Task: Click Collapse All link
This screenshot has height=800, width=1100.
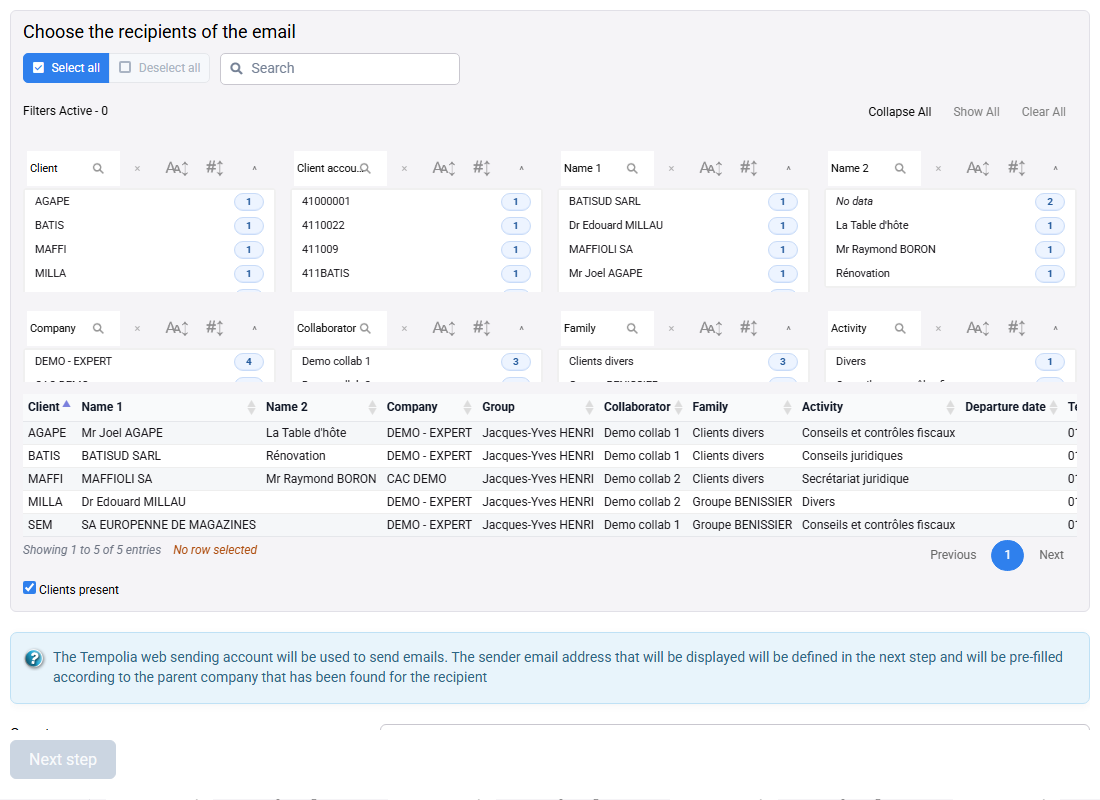Action: coord(899,112)
